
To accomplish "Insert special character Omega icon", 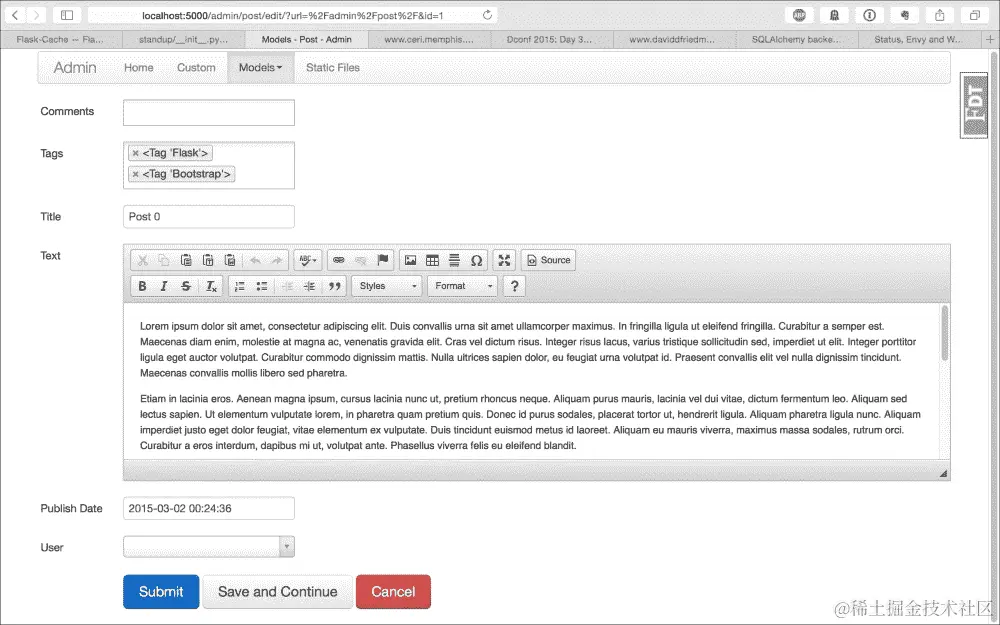I will [476, 260].
